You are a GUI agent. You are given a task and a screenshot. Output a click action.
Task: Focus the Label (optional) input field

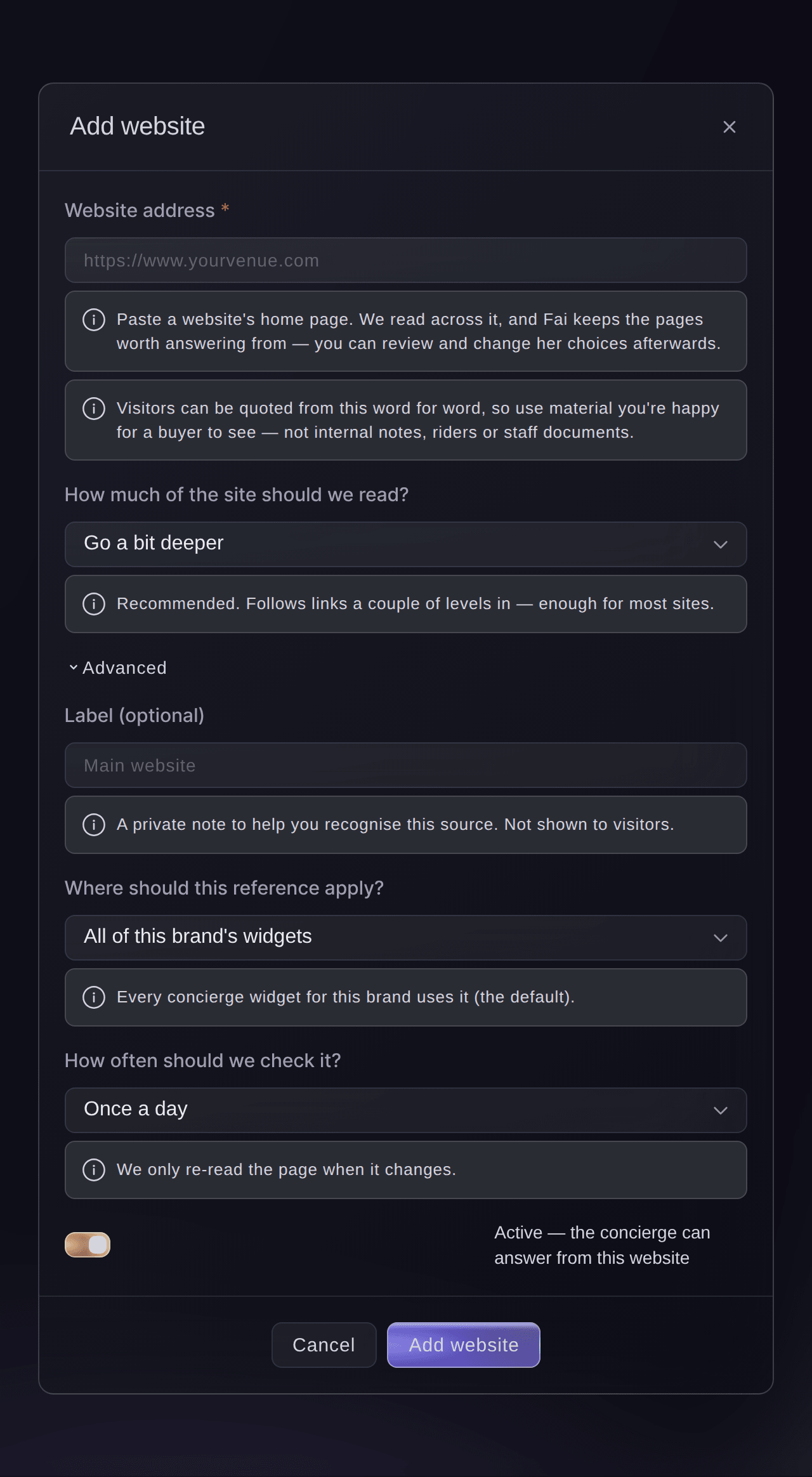pos(406,765)
